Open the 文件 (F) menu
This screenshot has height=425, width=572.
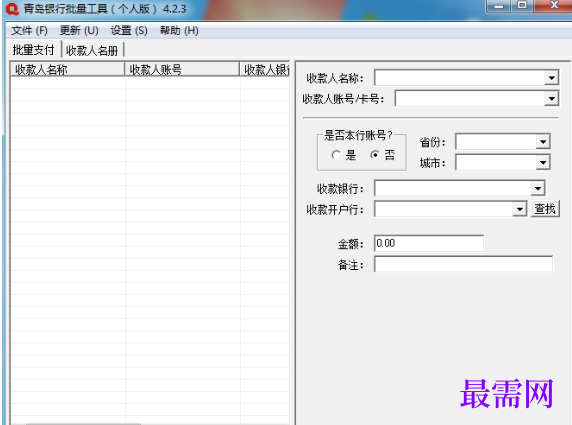[x=29, y=31]
